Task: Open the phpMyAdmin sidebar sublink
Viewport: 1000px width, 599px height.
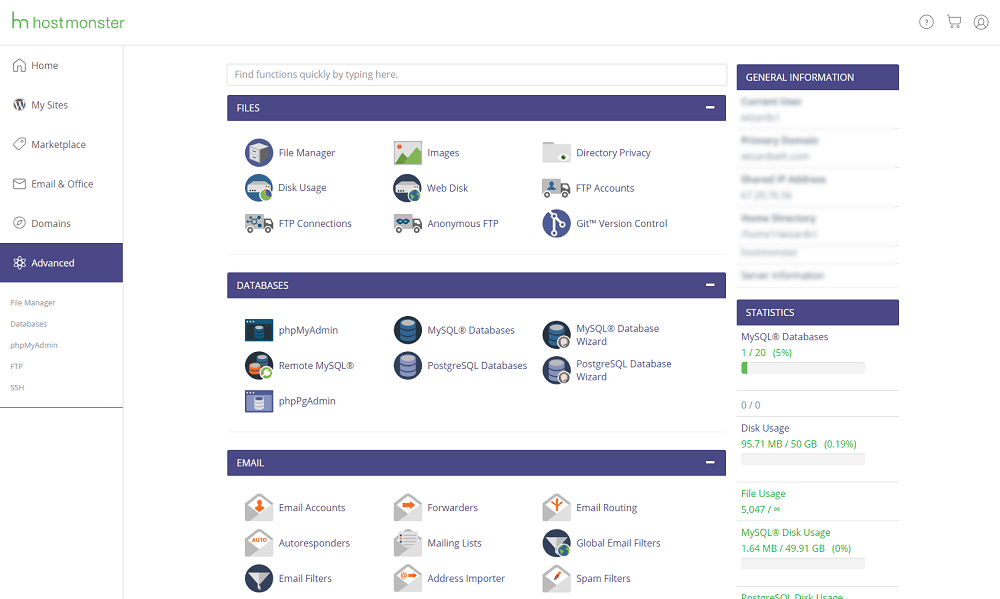Action: click(34, 345)
